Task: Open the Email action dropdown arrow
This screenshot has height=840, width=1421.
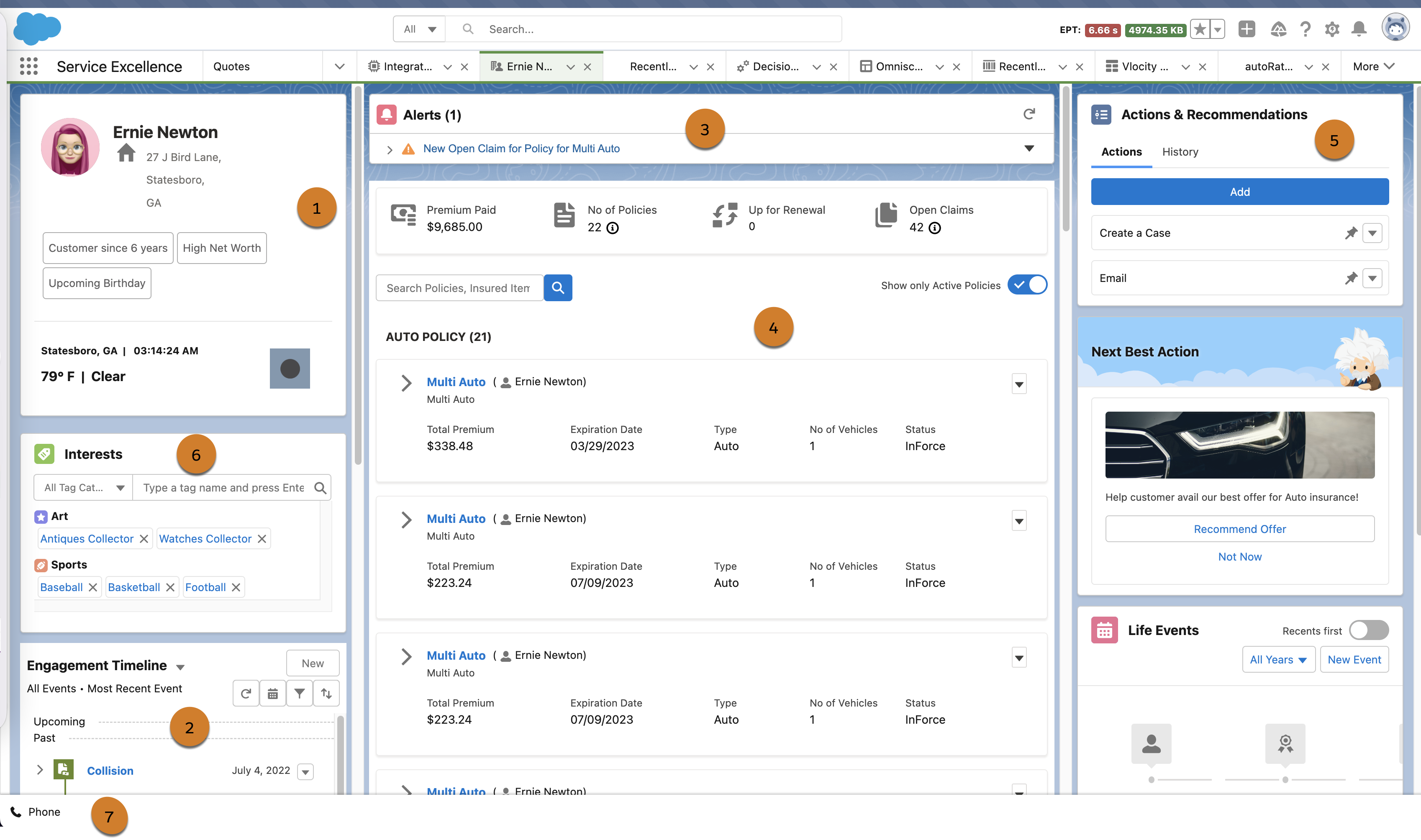Action: [1372, 278]
